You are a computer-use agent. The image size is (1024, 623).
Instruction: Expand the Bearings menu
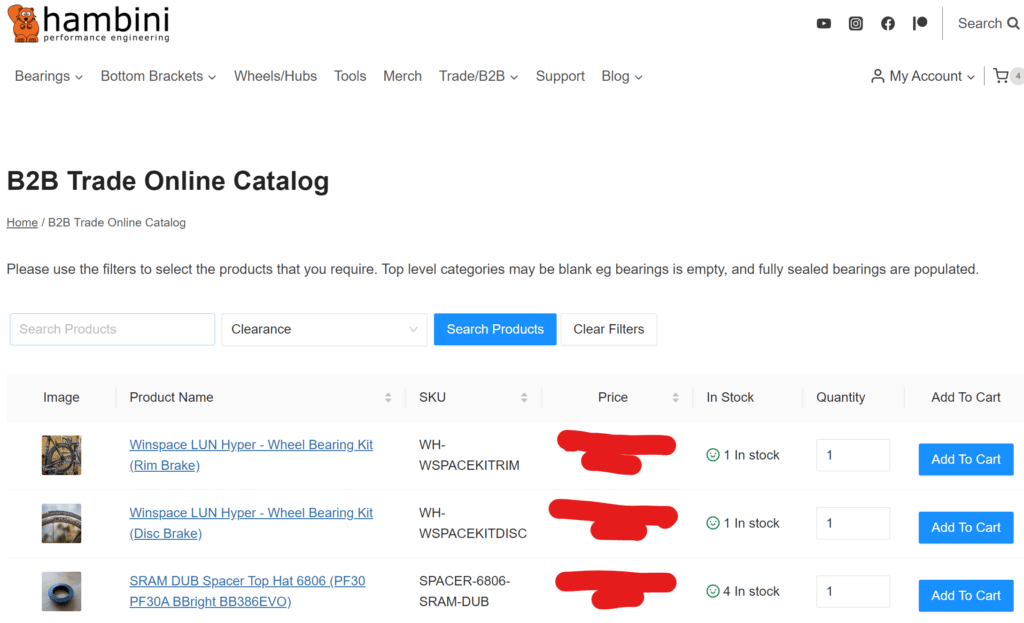(x=48, y=76)
